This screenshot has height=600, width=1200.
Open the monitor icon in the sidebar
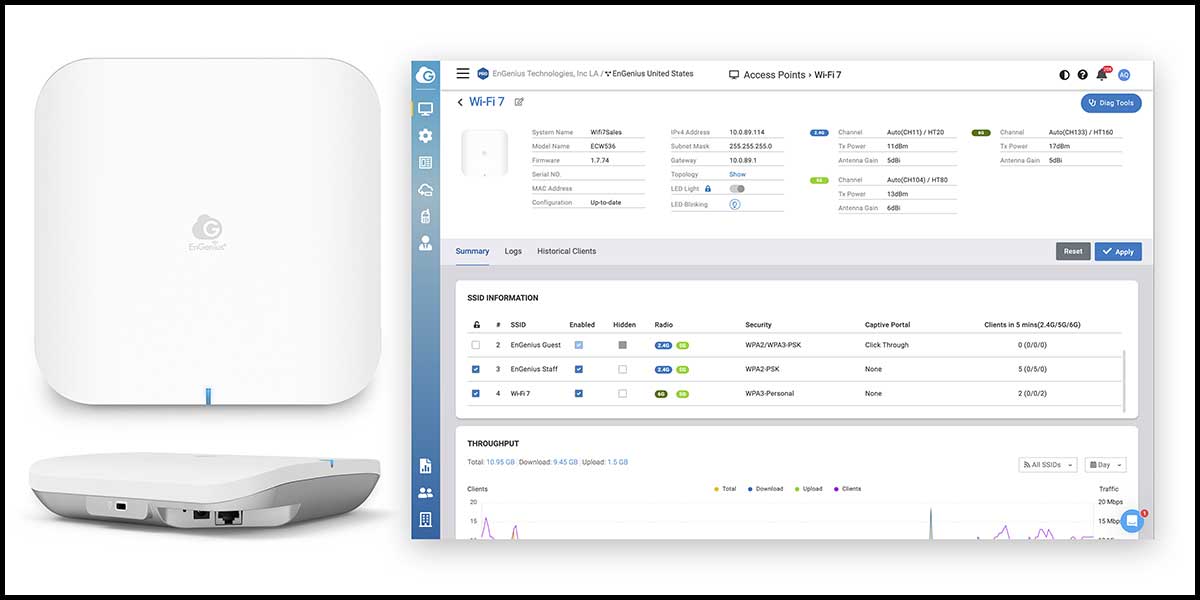425,109
